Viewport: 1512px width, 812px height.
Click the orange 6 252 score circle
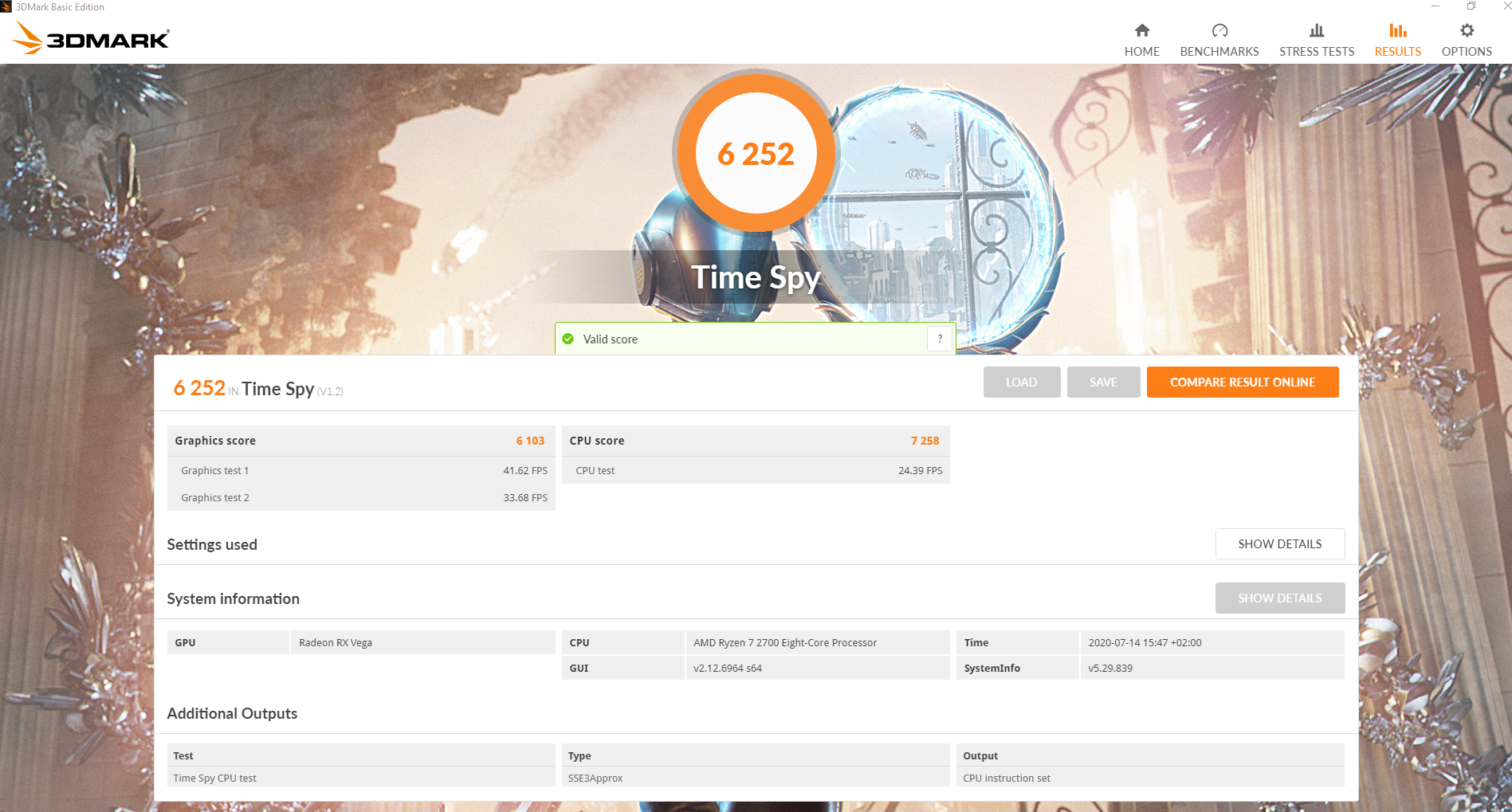point(756,153)
